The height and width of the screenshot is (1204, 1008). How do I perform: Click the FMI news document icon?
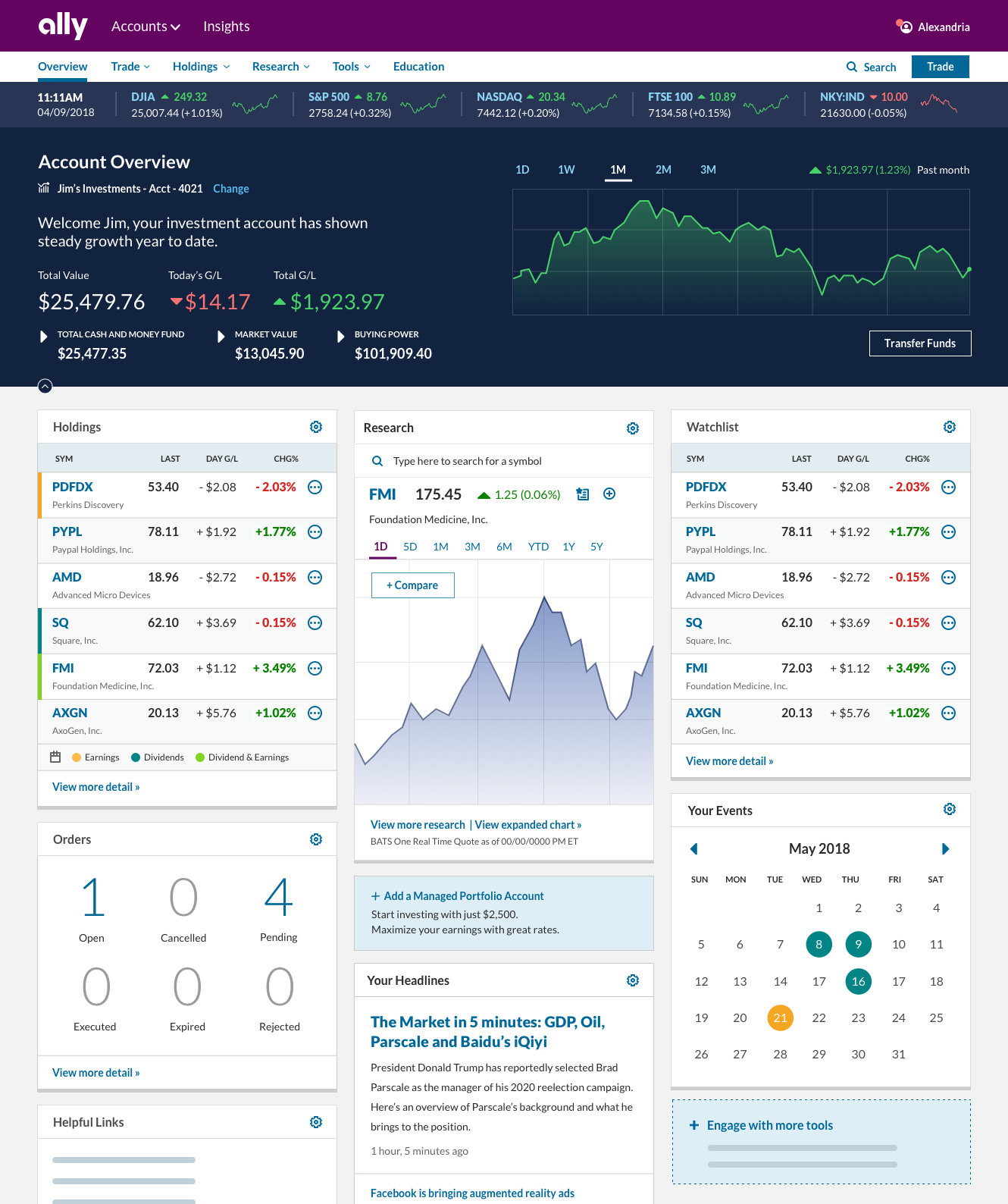pyautogui.click(x=582, y=494)
